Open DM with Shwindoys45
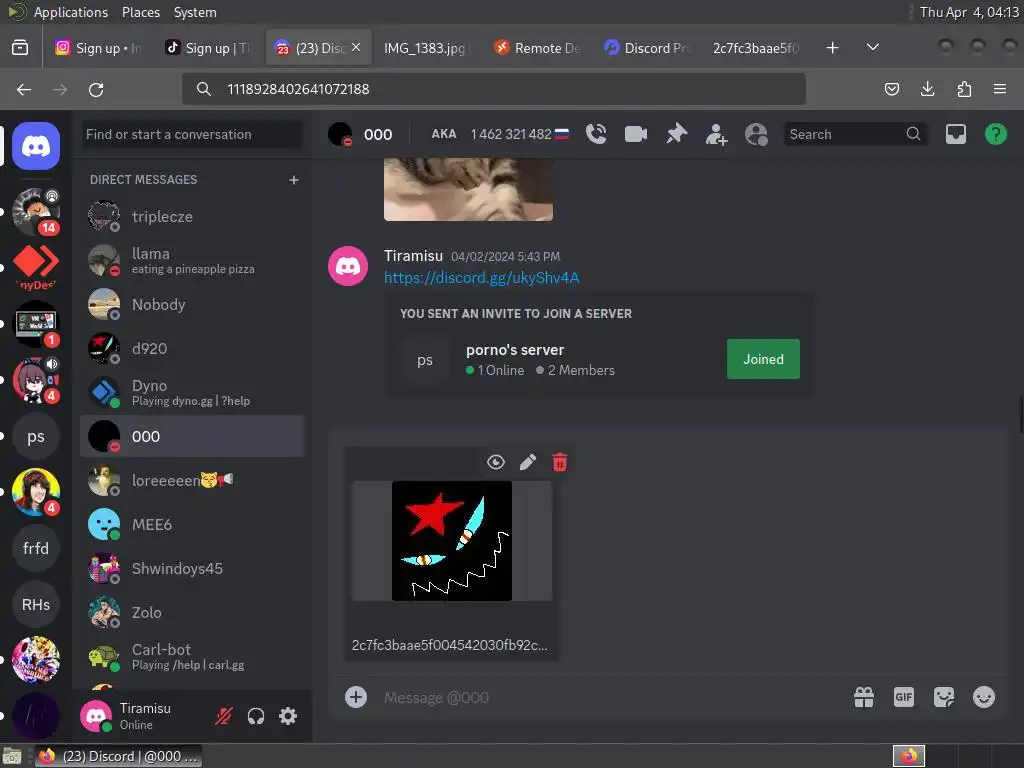 [192, 569]
